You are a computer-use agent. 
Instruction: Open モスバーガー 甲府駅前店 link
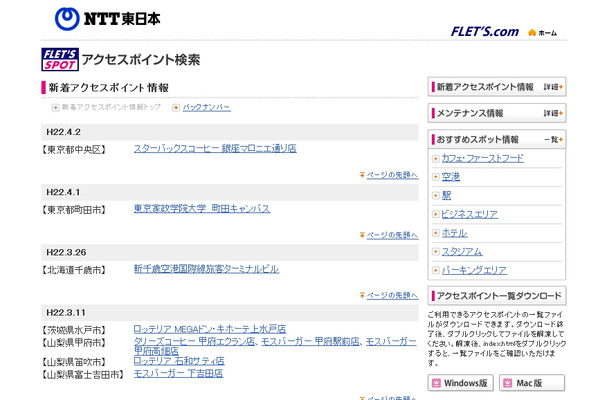click(310, 342)
